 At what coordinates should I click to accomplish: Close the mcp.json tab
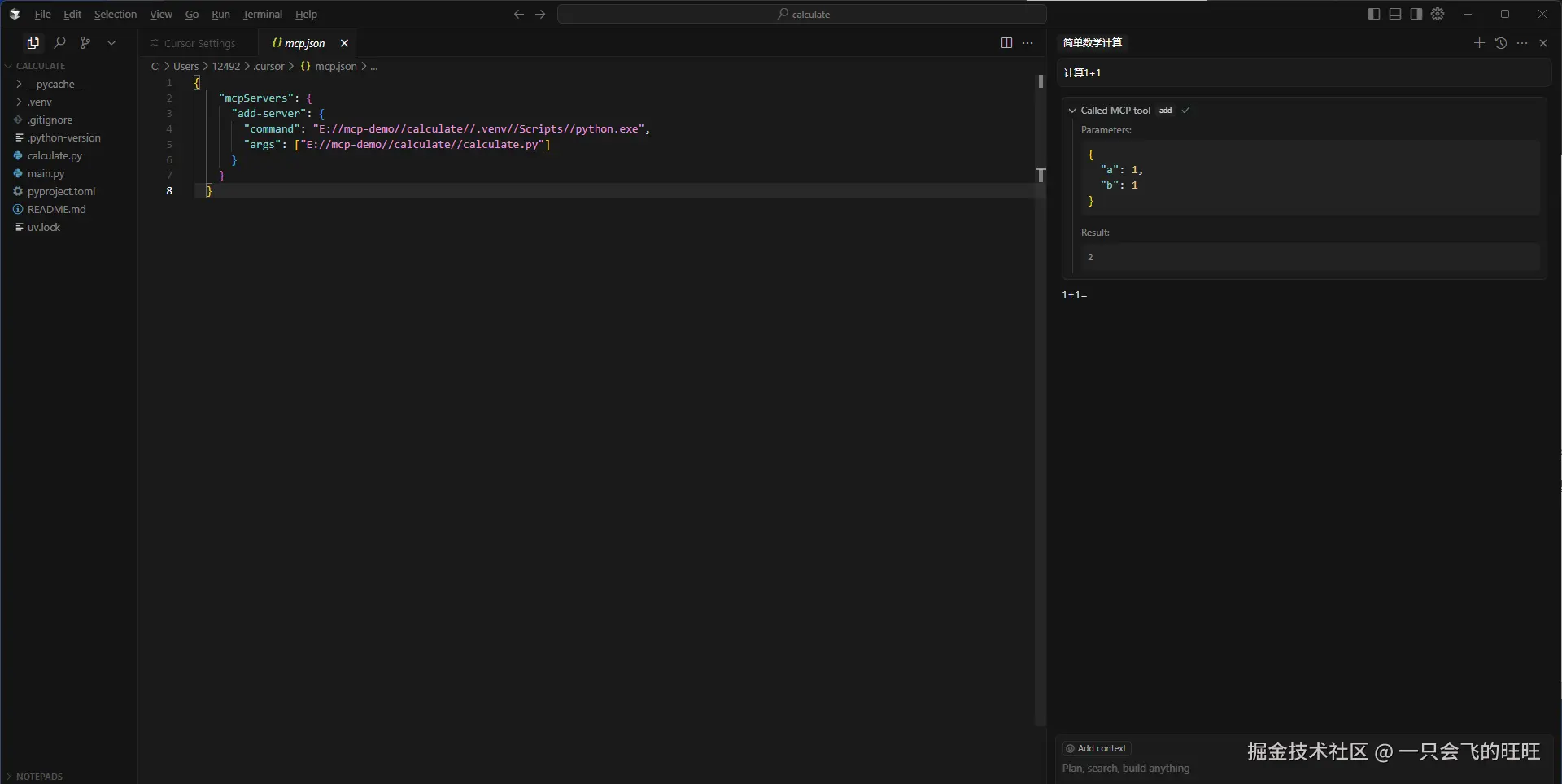pos(344,43)
